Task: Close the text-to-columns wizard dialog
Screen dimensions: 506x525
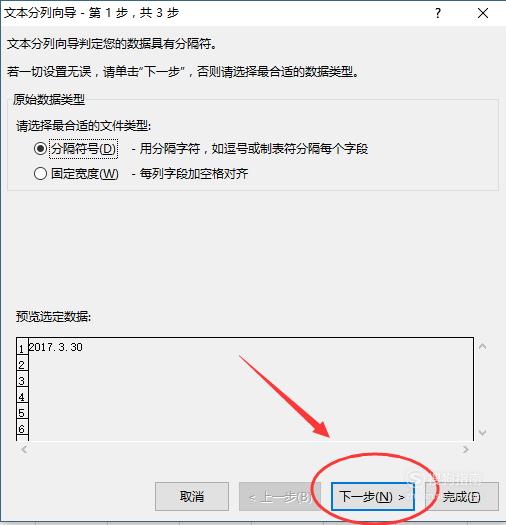Action: 483,13
